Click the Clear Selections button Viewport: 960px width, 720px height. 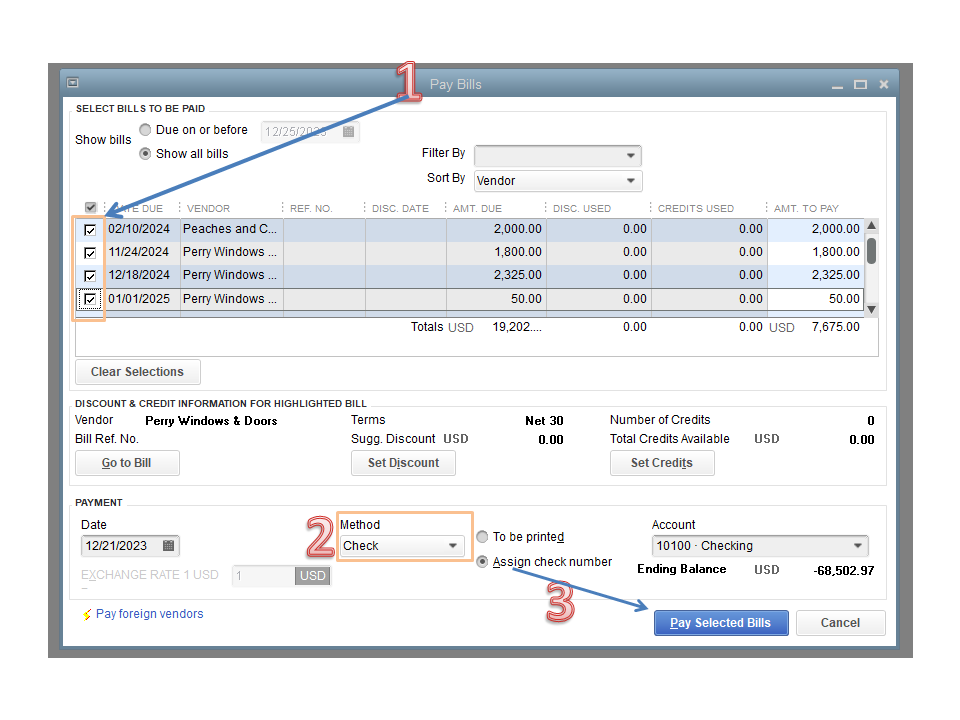click(x=138, y=372)
